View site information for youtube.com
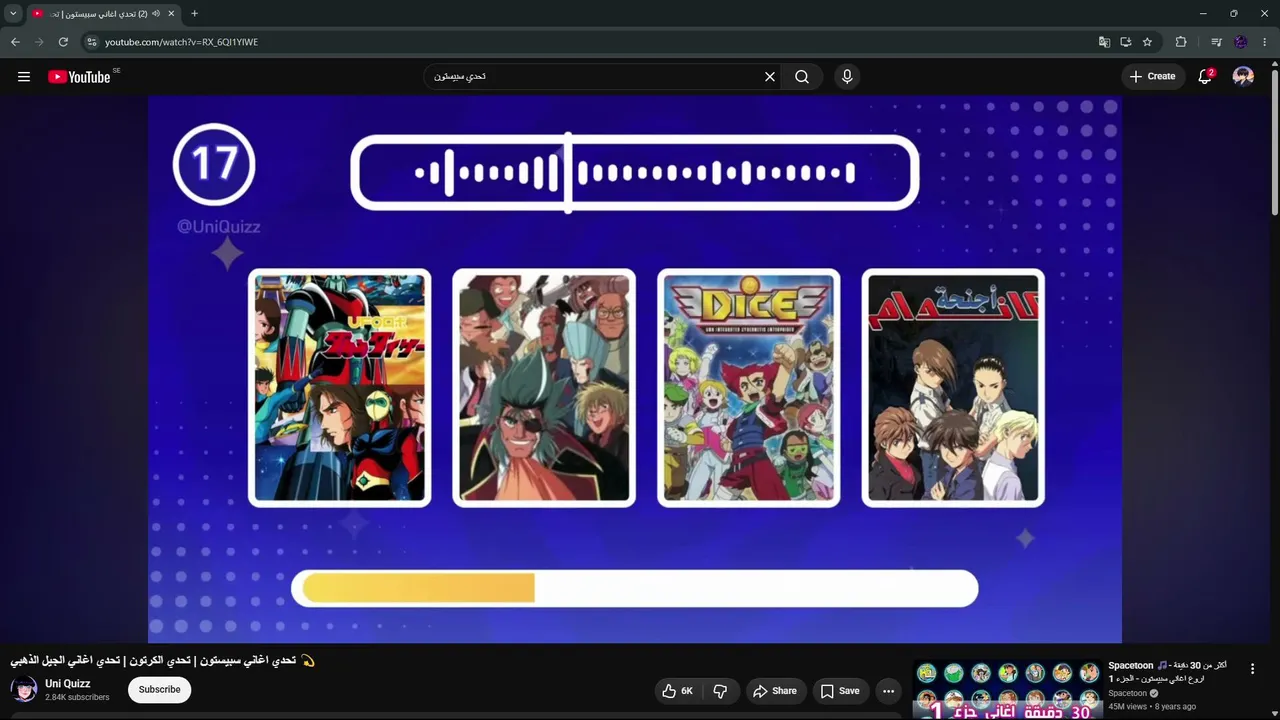Screen dimensions: 1280x720 tap(91, 42)
